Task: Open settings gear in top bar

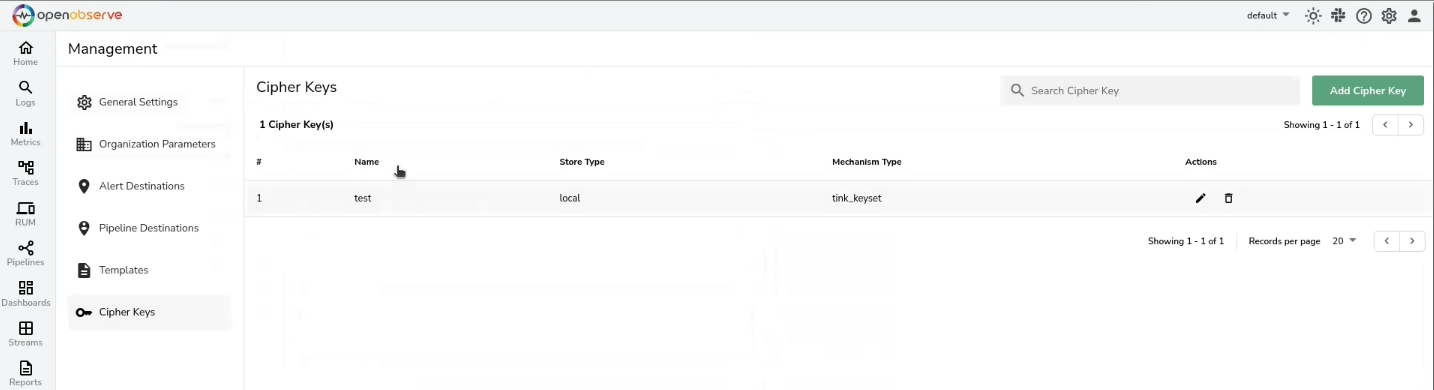Action: tap(1389, 16)
